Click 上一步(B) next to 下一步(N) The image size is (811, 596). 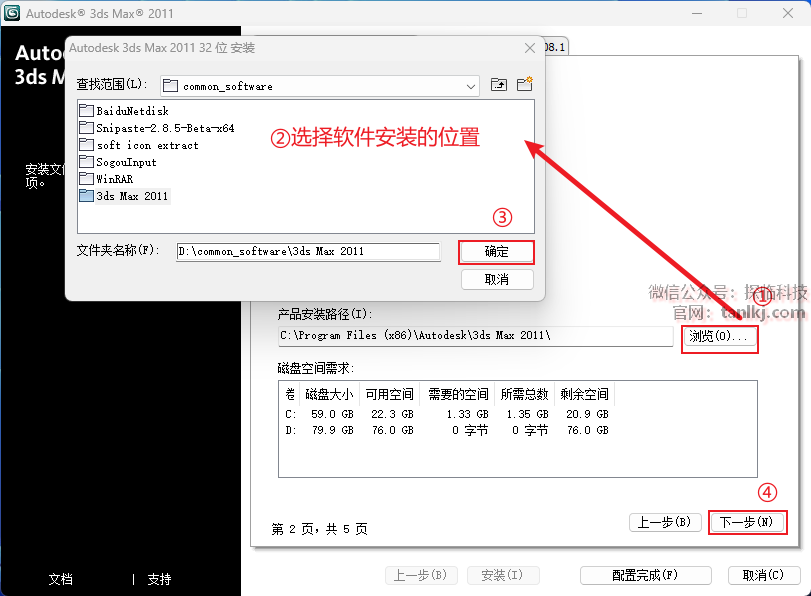[665, 522]
